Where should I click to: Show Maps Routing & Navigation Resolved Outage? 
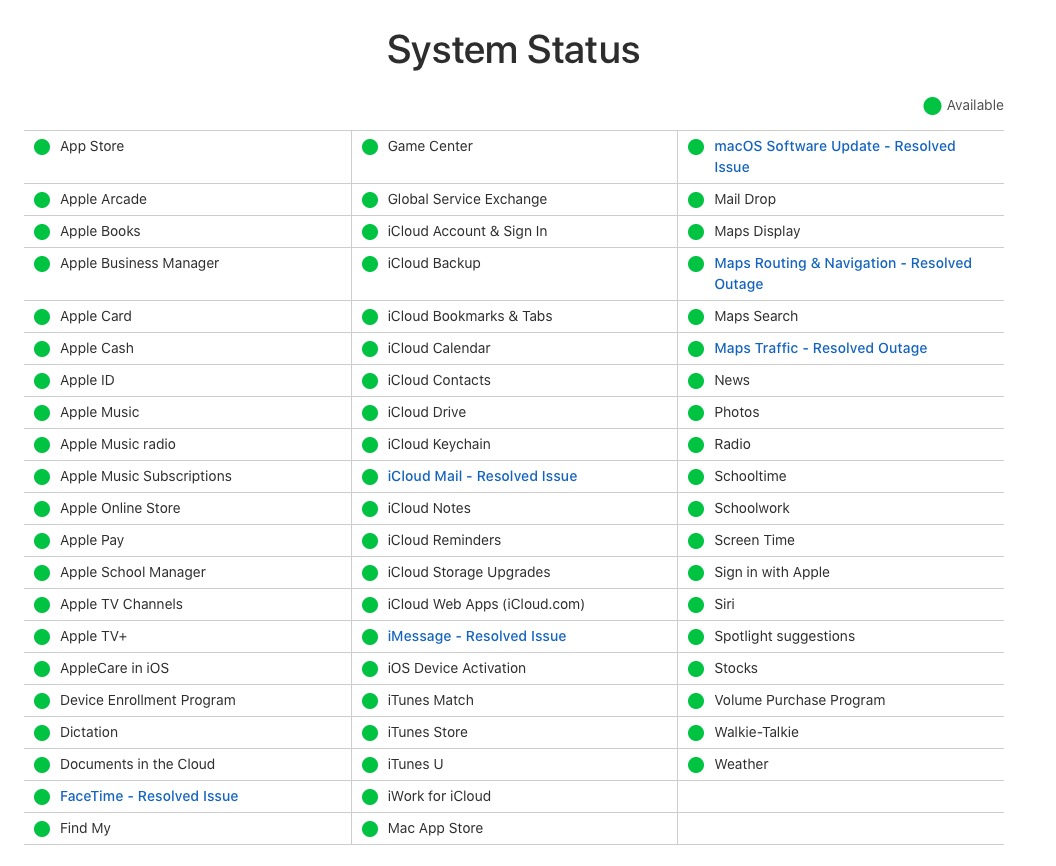click(842, 264)
